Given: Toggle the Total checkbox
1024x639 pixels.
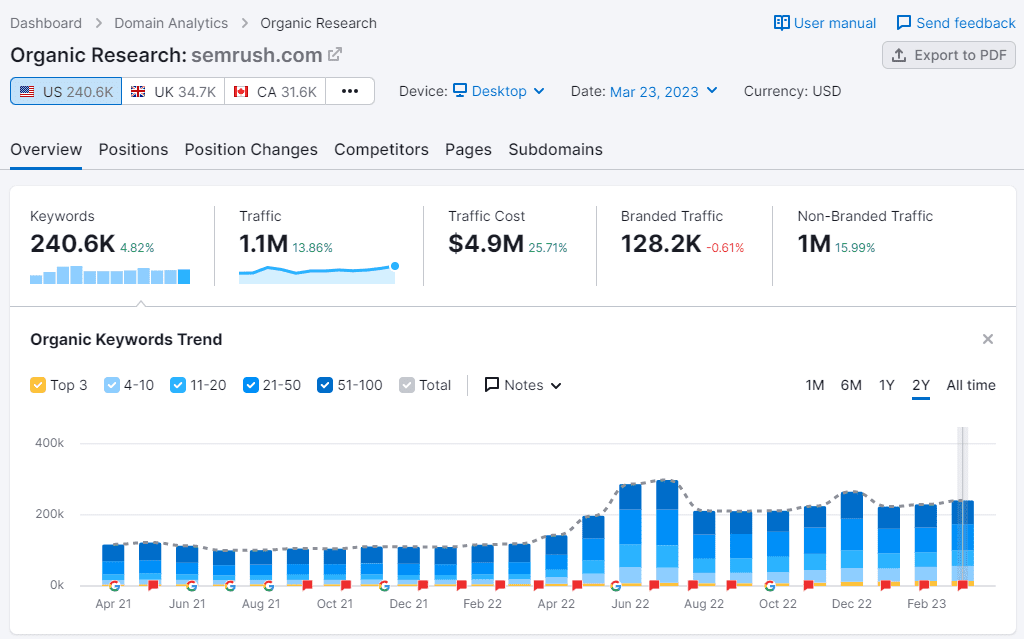Looking at the screenshot, I should tap(407, 385).
